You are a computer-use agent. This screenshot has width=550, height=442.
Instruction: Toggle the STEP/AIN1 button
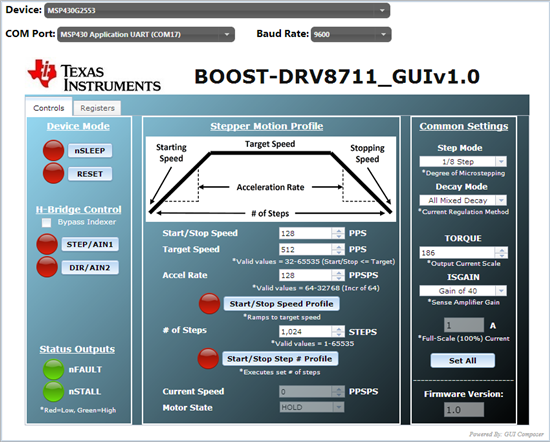90,244
